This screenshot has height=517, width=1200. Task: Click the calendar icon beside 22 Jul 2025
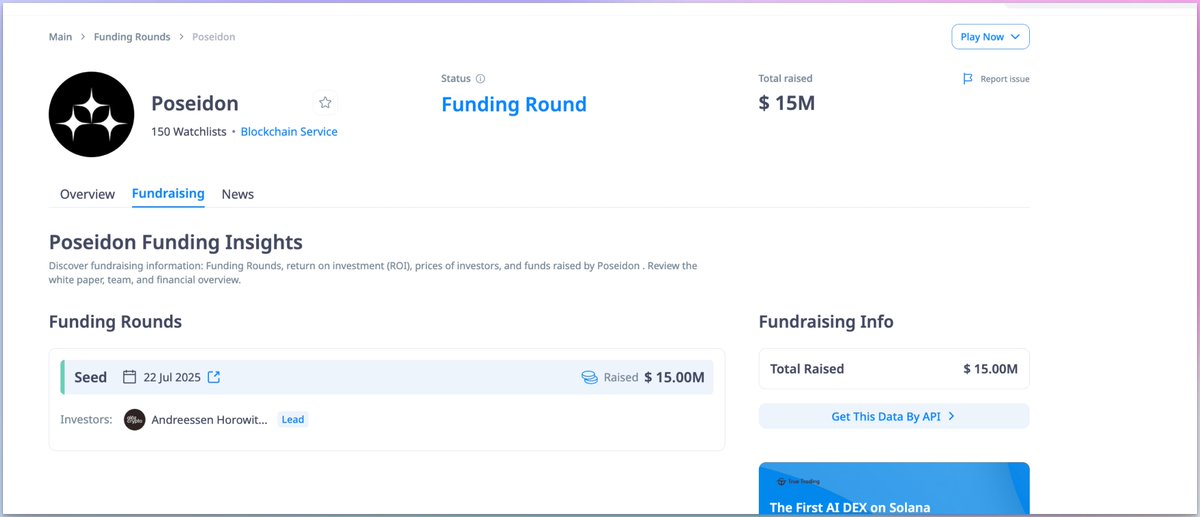pyautogui.click(x=129, y=377)
